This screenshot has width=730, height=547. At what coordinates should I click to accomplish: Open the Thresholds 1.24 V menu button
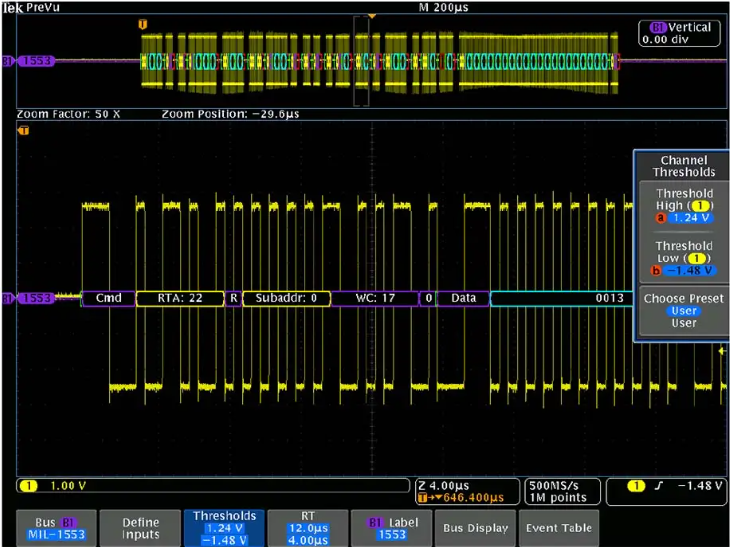[x=224, y=528]
